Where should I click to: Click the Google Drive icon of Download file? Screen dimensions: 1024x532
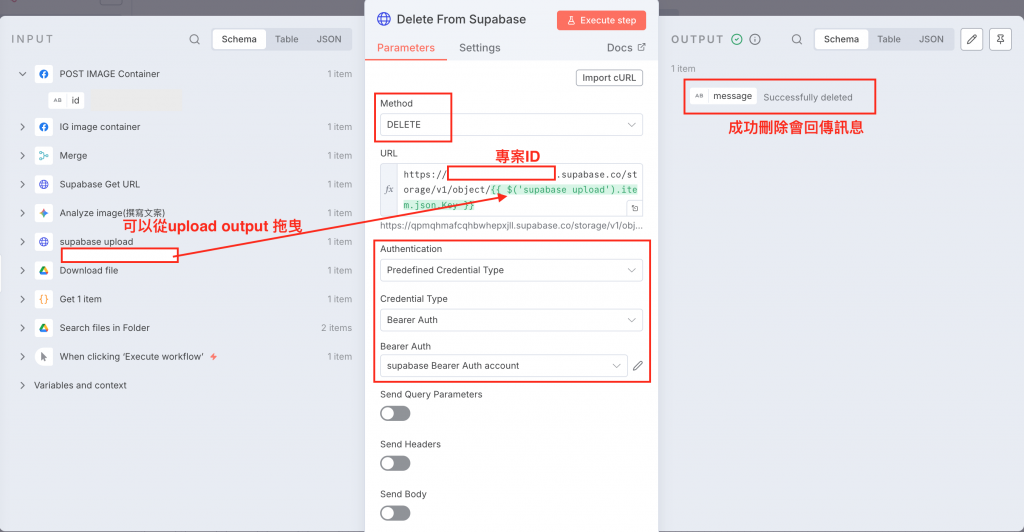pyautogui.click(x=44, y=270)
